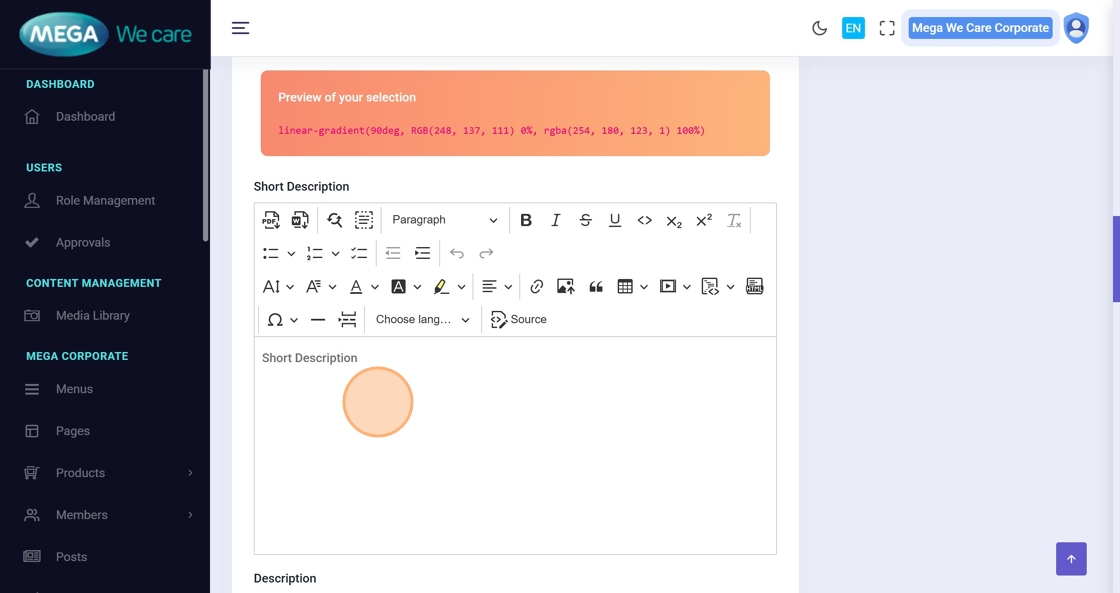Go to Role Management in sidebar
This screenshot has width=1120, height=593.
tap(105, 201)
